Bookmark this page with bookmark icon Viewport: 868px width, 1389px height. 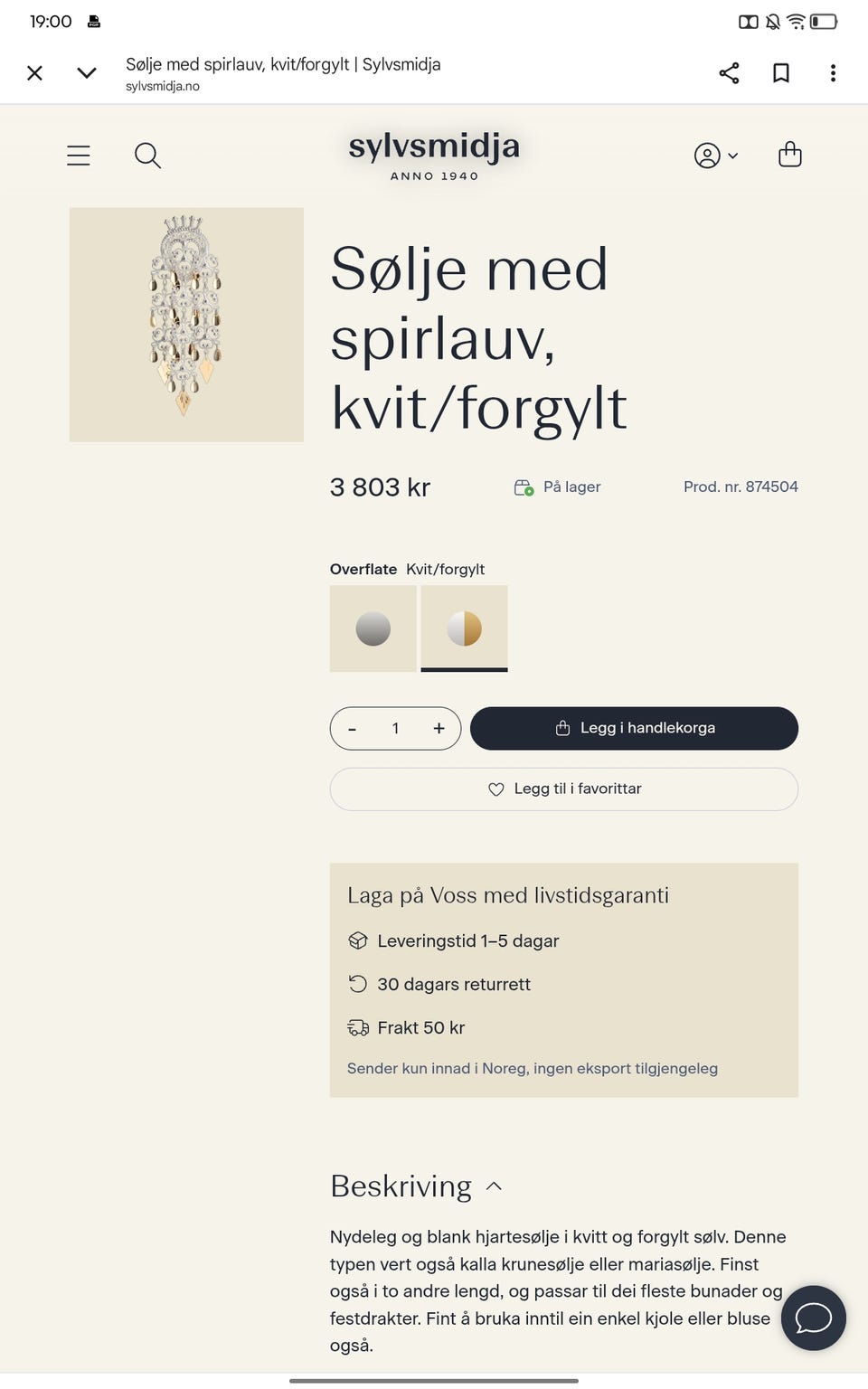coord(781,73)
